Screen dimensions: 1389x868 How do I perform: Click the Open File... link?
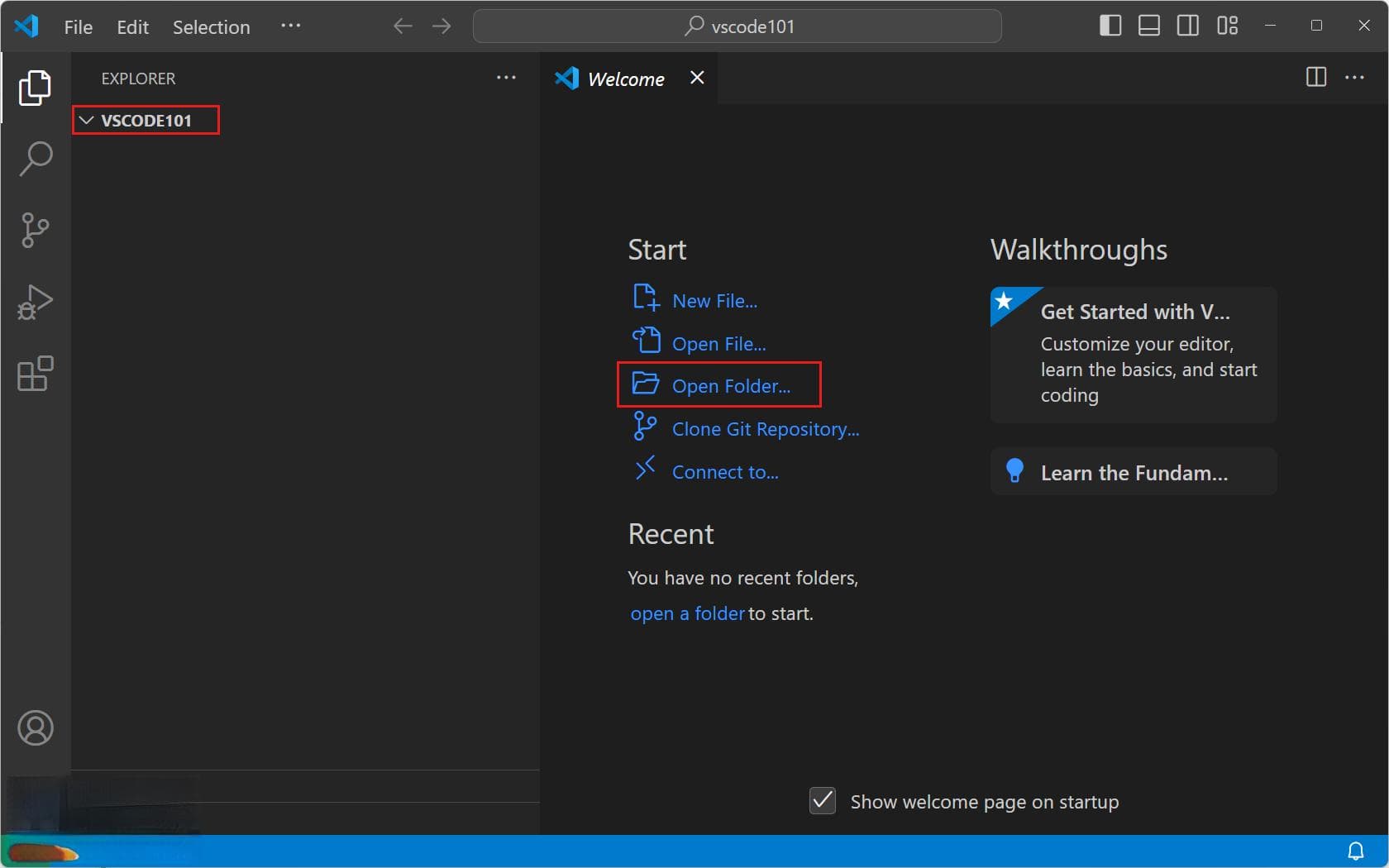718,344
